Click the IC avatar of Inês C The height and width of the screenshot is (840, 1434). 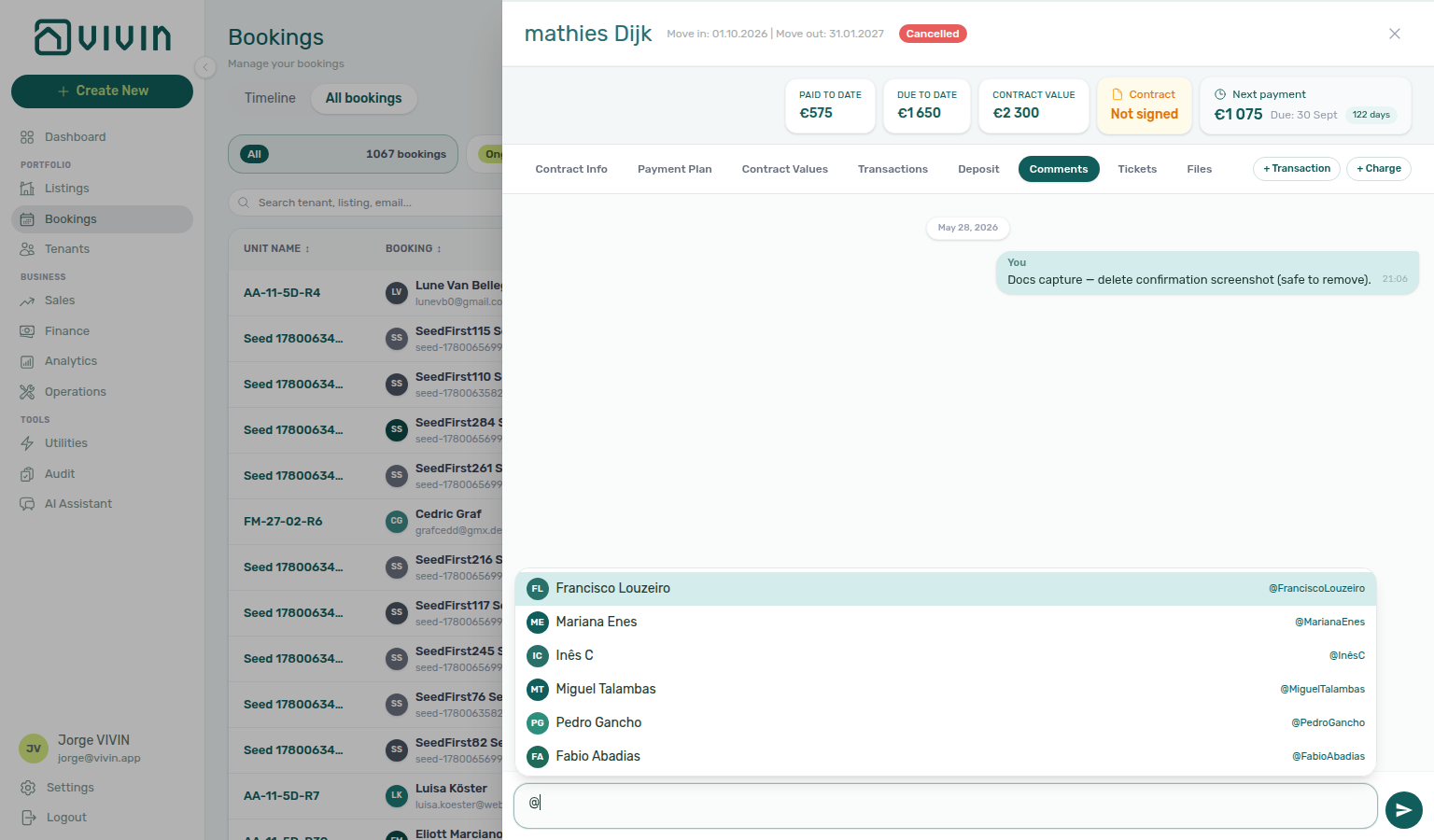(538, 656)
